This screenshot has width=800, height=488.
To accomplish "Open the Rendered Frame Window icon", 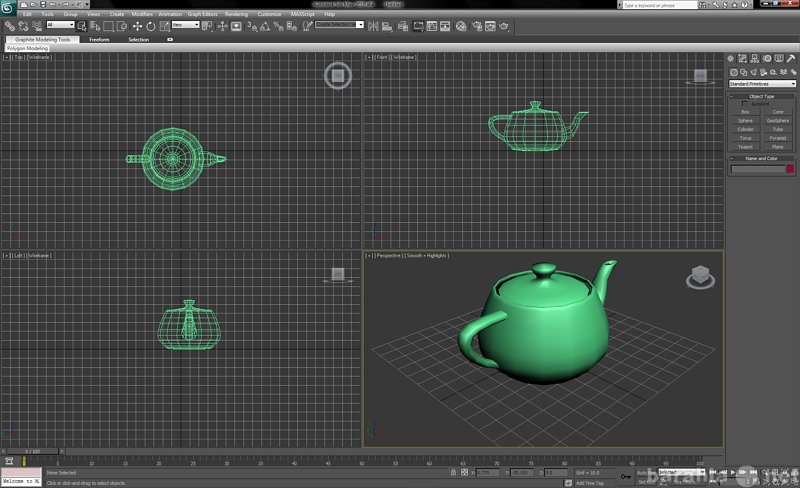I will click(x=490, y=26).
